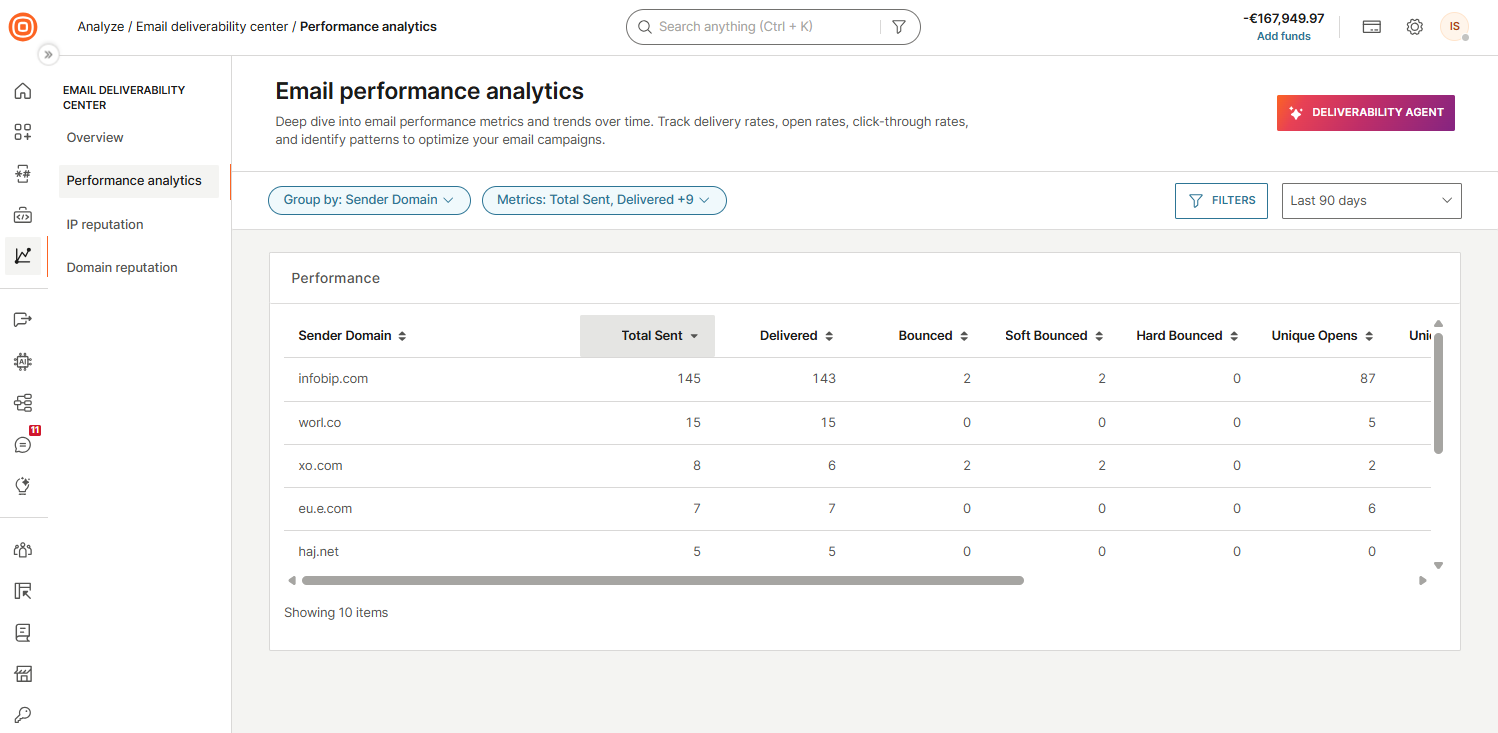Open the apps grid-plus icon in sidebar
The image size is (1498, 733).
22,132
